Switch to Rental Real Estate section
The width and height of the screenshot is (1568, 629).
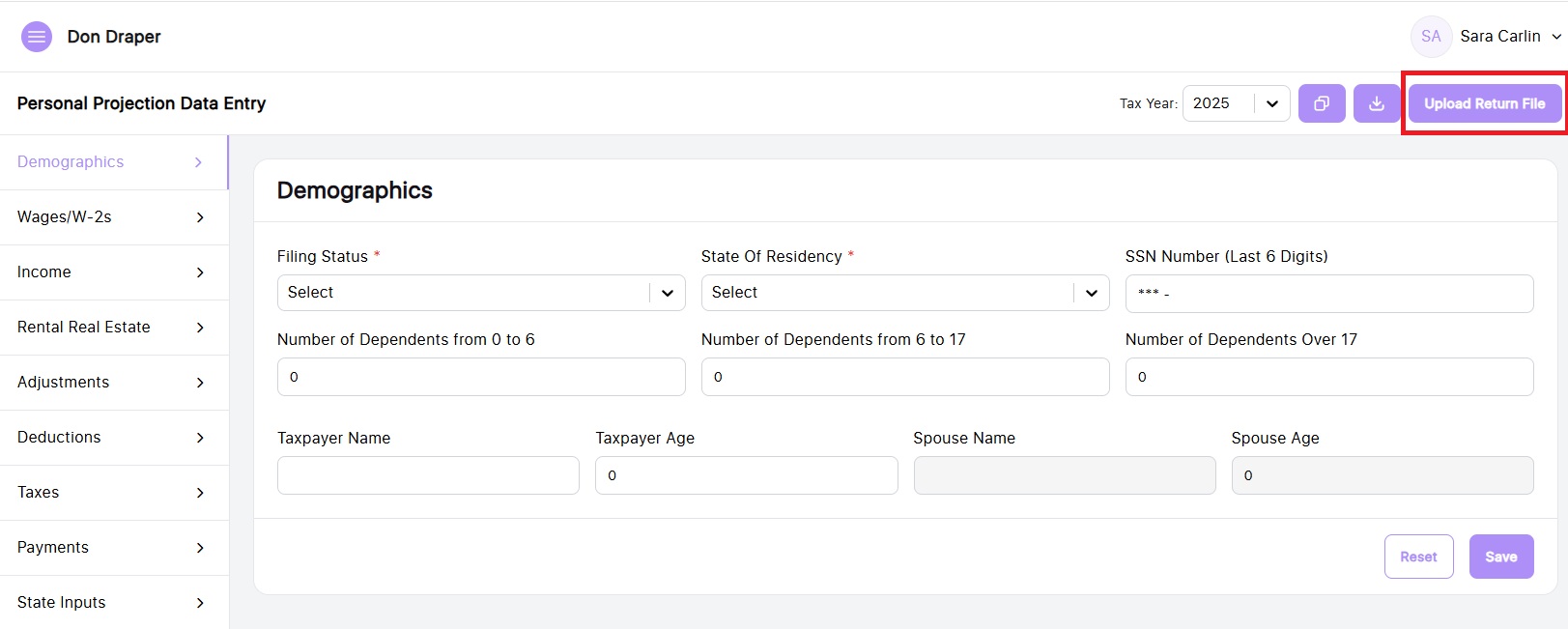[x=84, y=328]
